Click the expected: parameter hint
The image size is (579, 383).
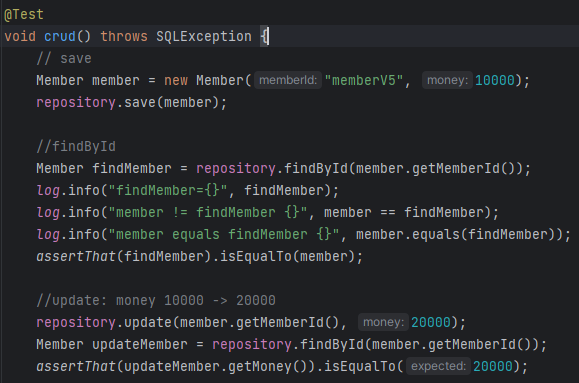tap(438, 366)
